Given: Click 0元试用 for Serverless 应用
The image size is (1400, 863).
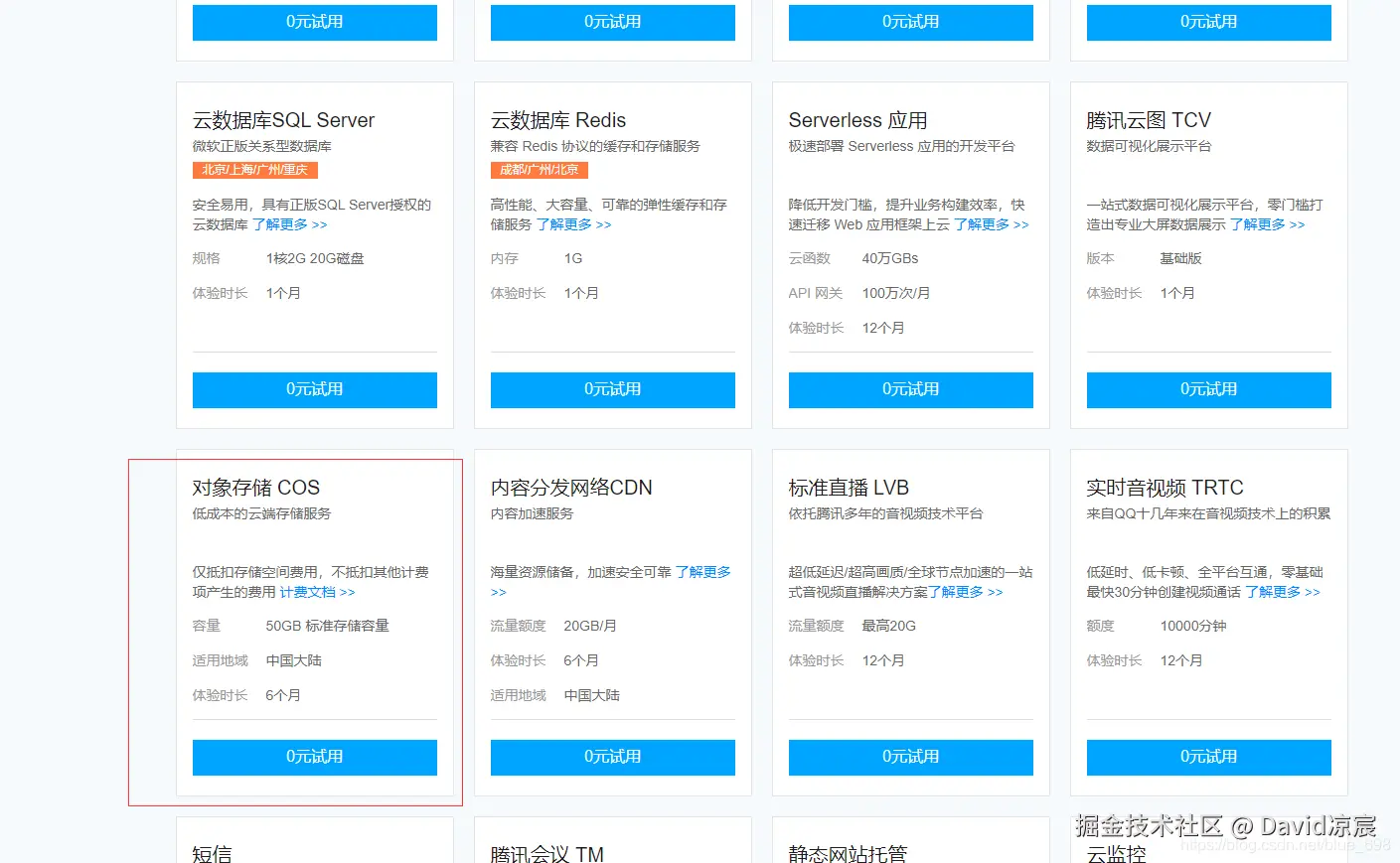Looking at the screenshot, I should pos(909,389).
